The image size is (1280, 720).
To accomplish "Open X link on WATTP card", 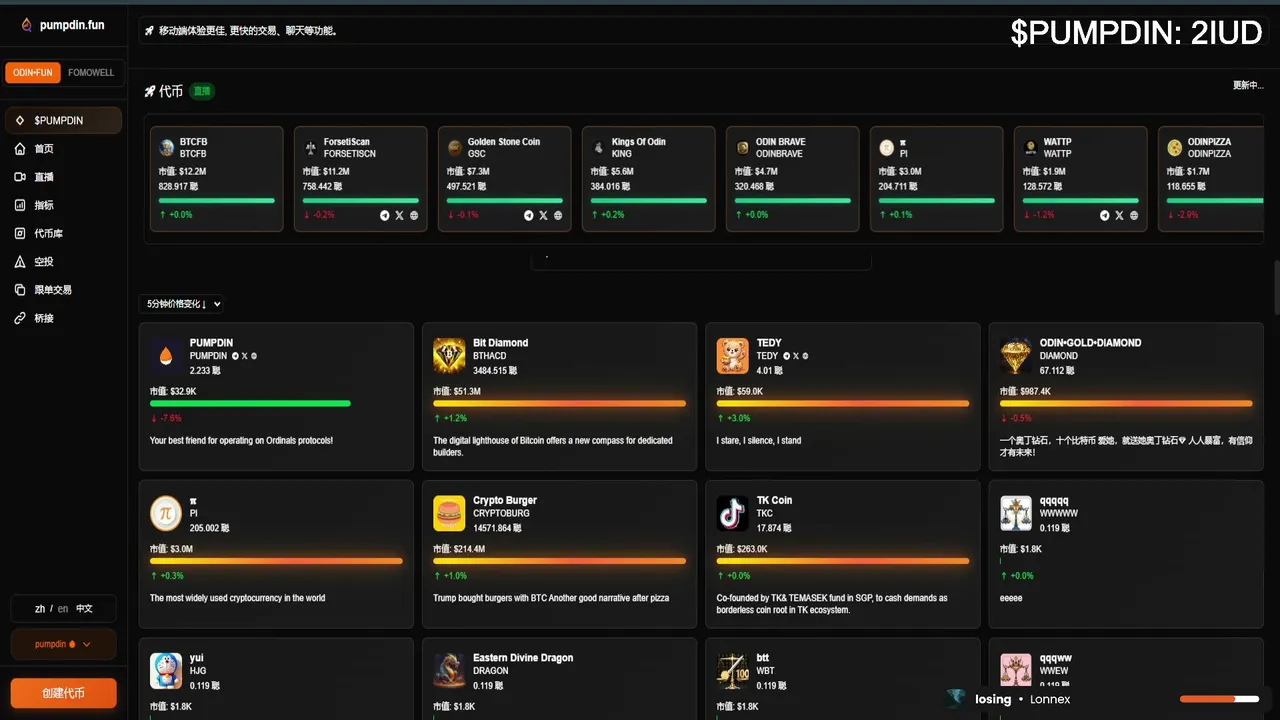I will (x=1119, y=215).
